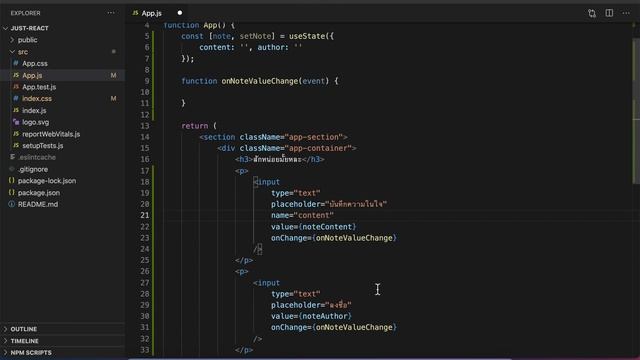Click value={noteContent} on line 22
The width and height of the screenshot is (640, 360).
coord(313,227)
